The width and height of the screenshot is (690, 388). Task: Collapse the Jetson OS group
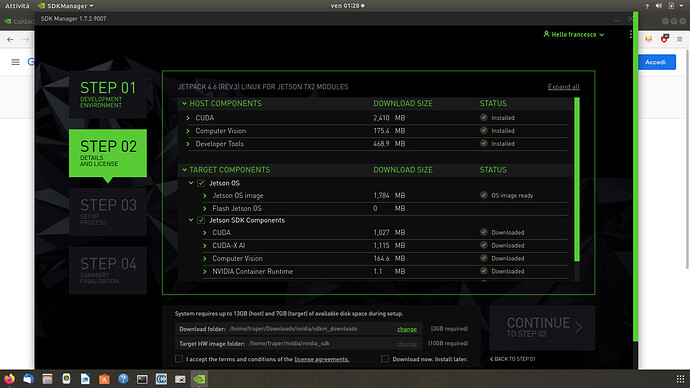(x=191, y=183)
